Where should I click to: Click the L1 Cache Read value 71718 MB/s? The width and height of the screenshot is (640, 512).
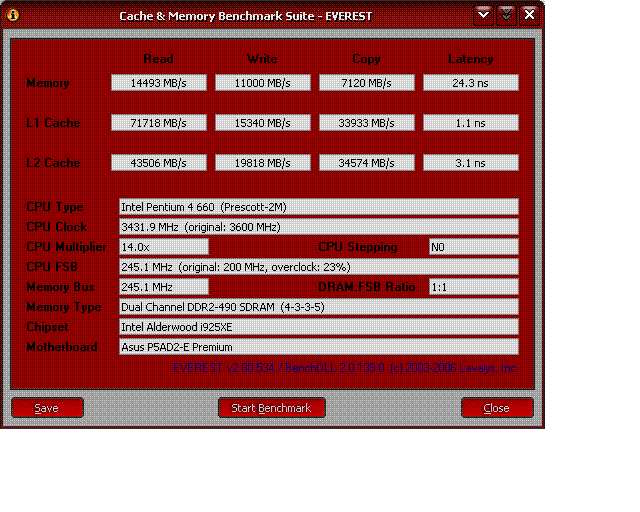pyautogui.click(x=159, y=123)
